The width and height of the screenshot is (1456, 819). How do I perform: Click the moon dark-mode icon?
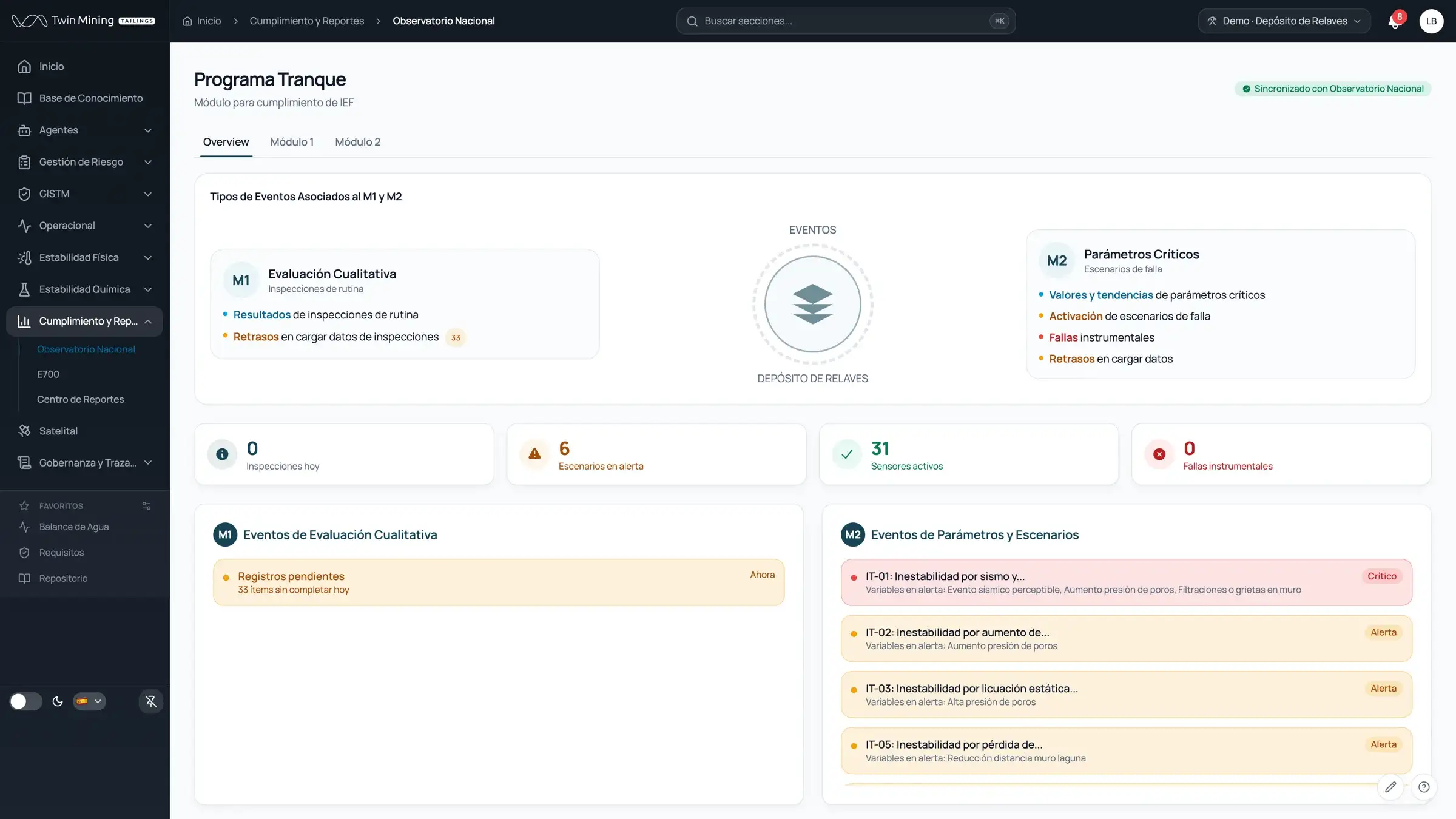[58, 701]
